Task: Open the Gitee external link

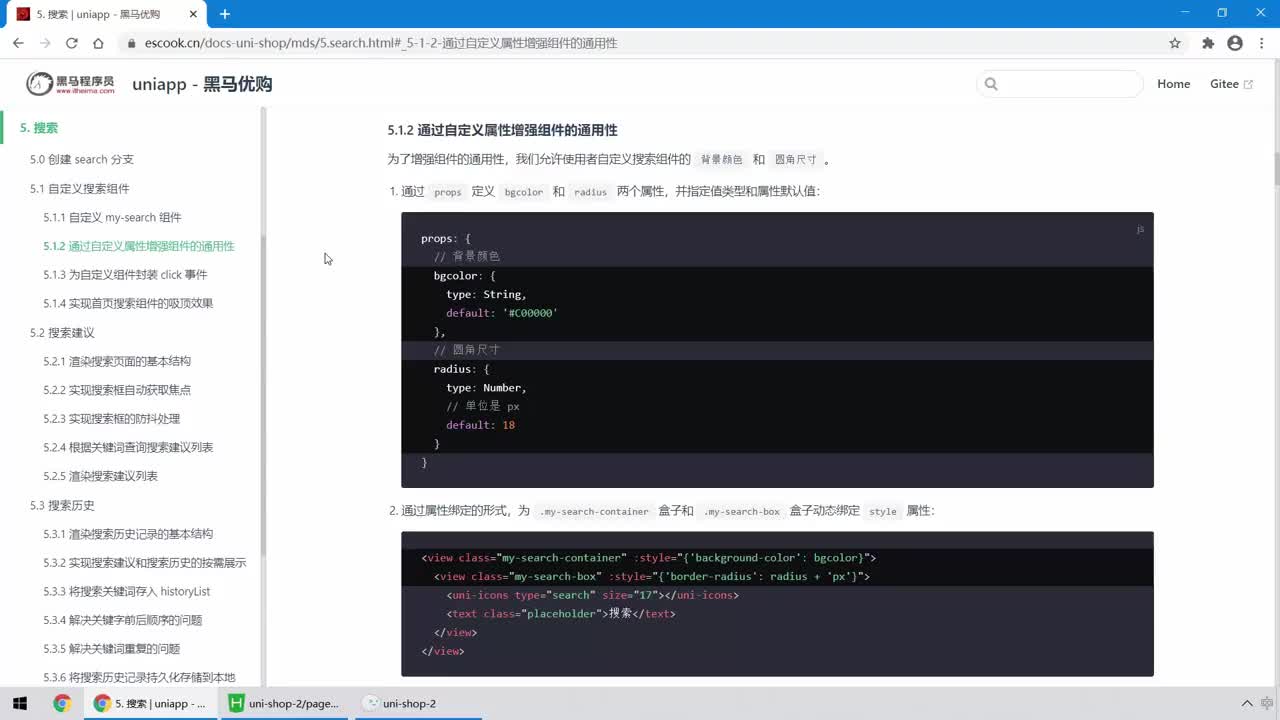Action: pyautogui.click(x=1231, y=84)
